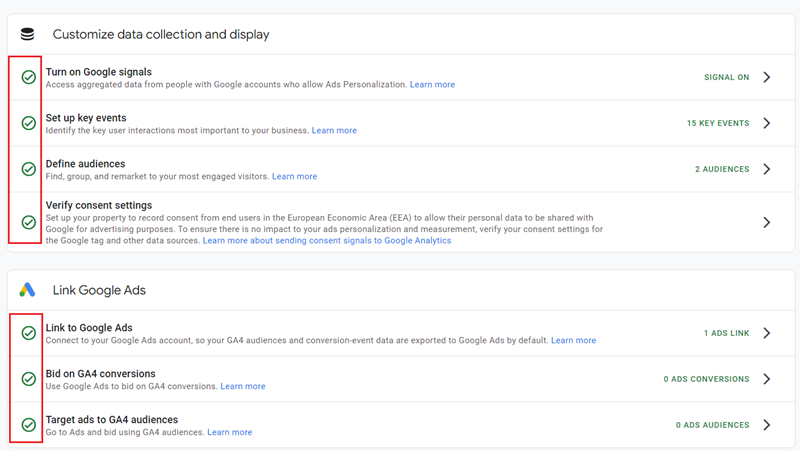800x451 pixels.
Task: Select the Target ads to GA4 audiences title
Action: click(x=112, y=419)
